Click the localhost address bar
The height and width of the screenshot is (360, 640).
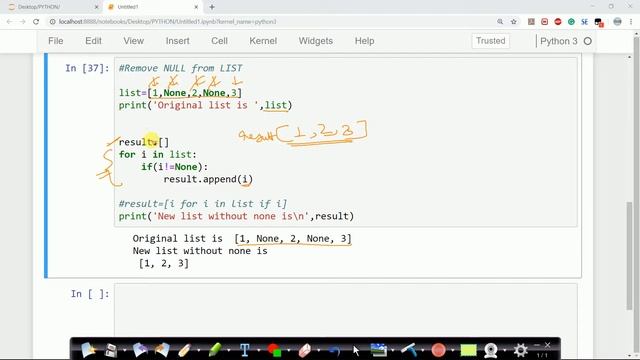(x=269, y=22)
